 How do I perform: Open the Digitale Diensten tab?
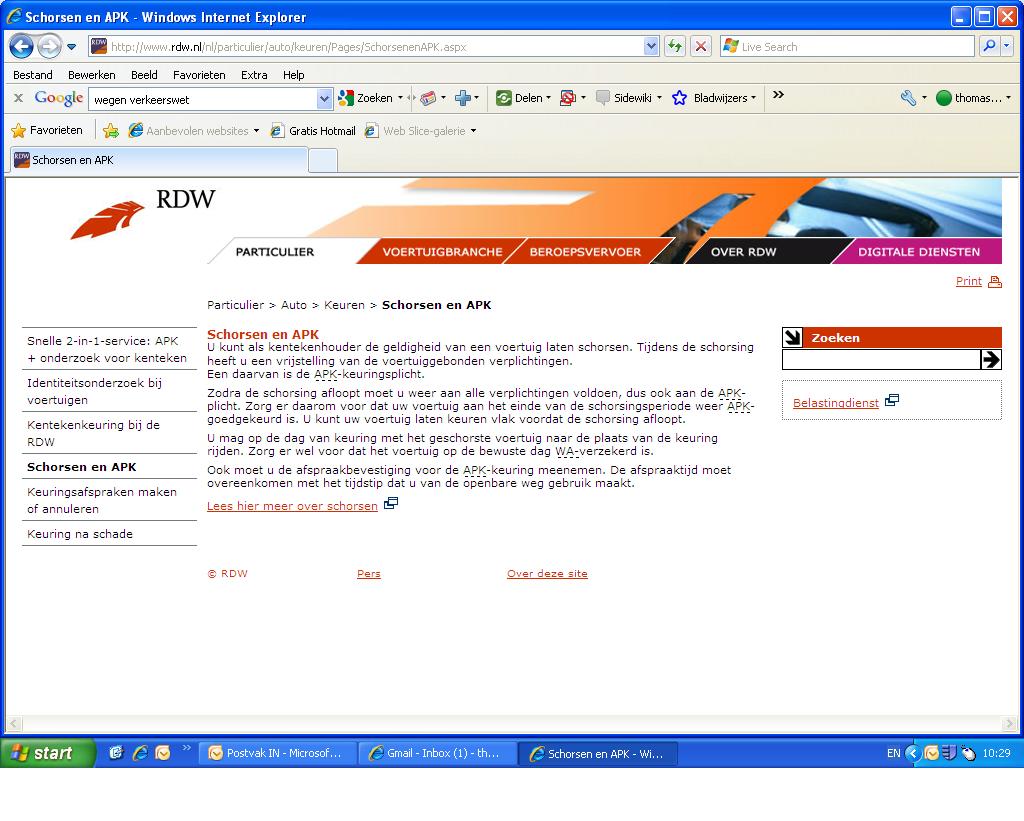(x=918, y=252)
